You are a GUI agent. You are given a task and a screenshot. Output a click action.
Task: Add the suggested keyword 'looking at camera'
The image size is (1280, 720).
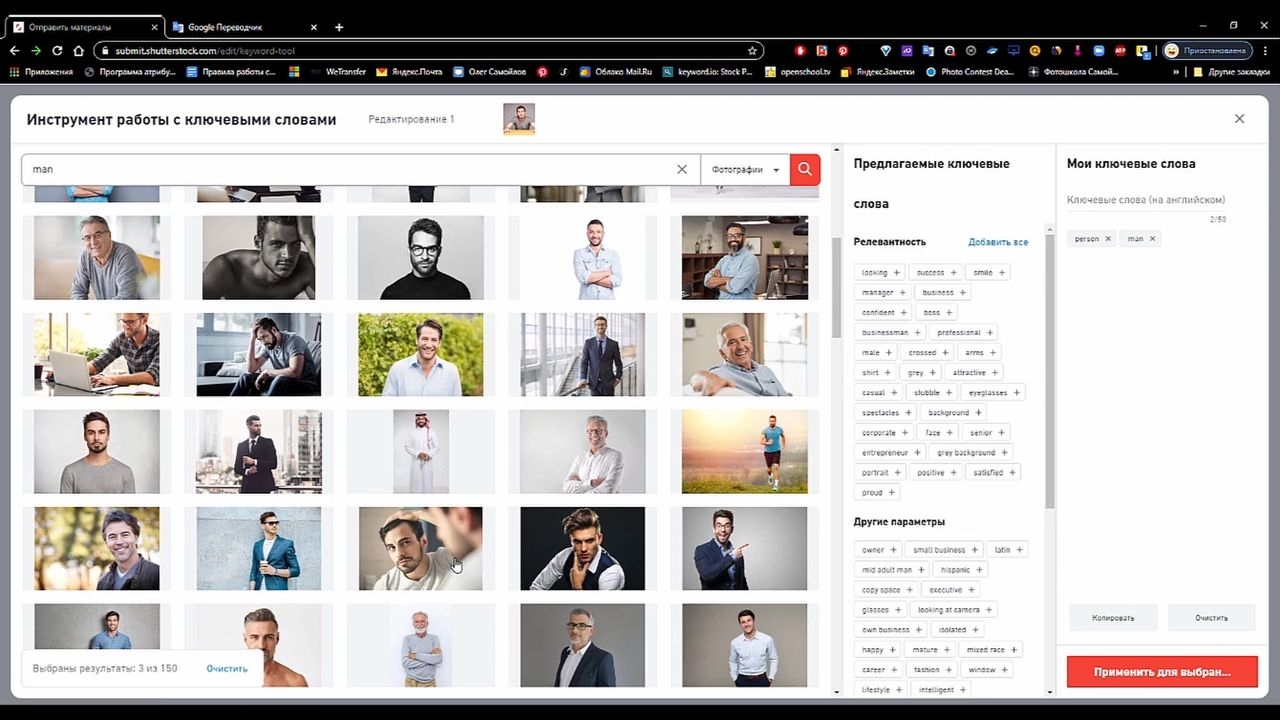coord(955,610)
